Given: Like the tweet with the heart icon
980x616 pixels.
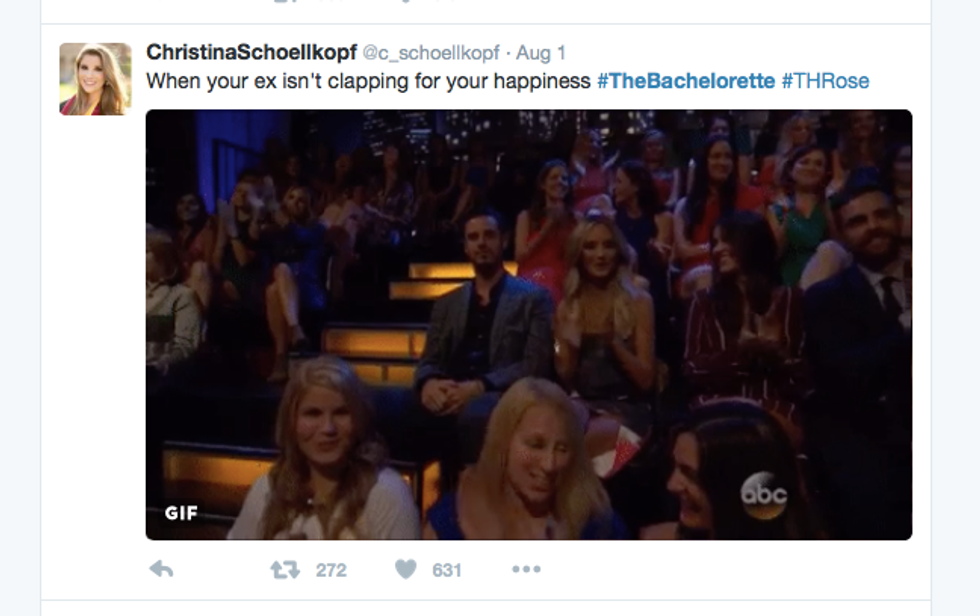Looking at the screenshot, I should coord(406,569).
